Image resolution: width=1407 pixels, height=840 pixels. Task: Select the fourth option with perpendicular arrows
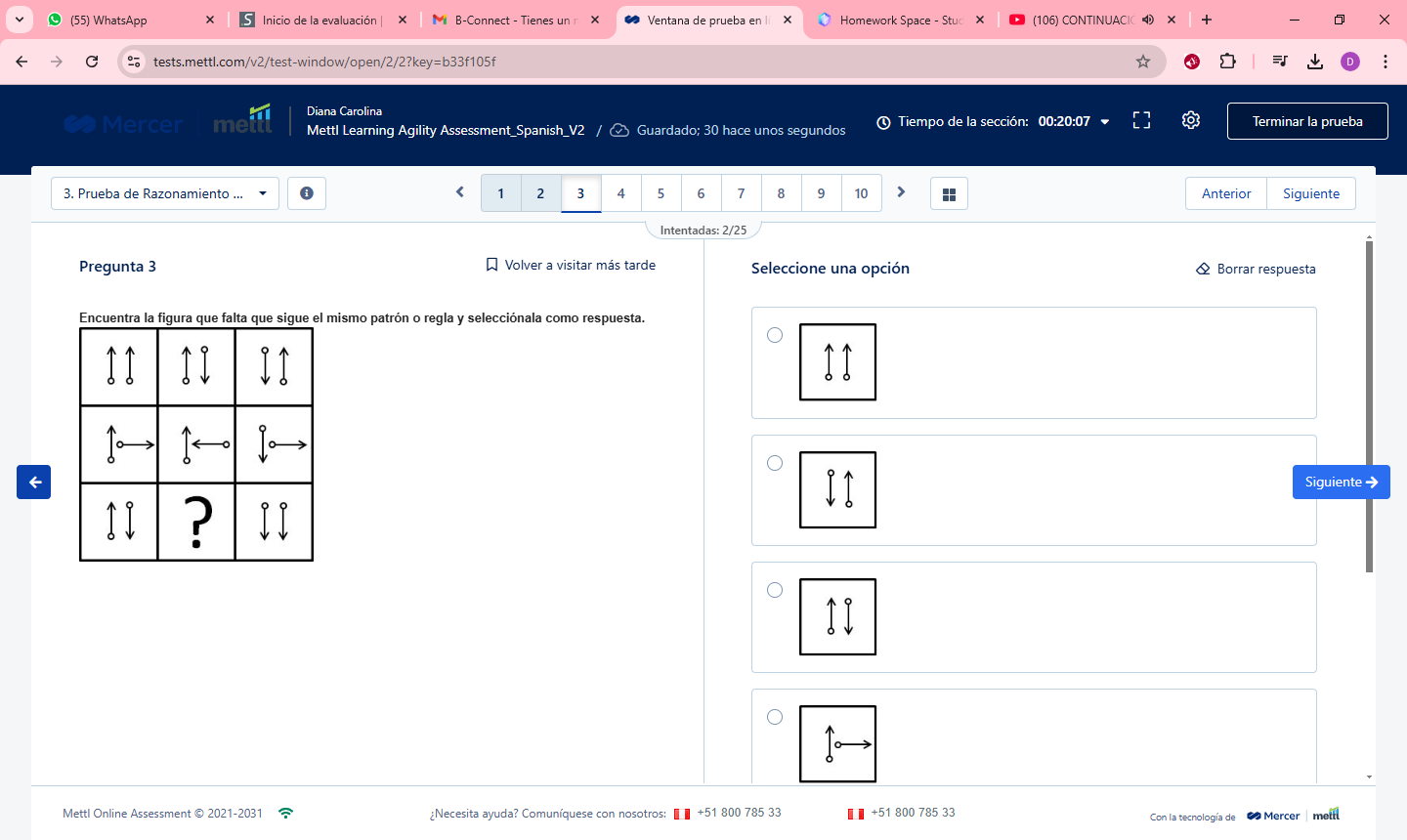775,717
